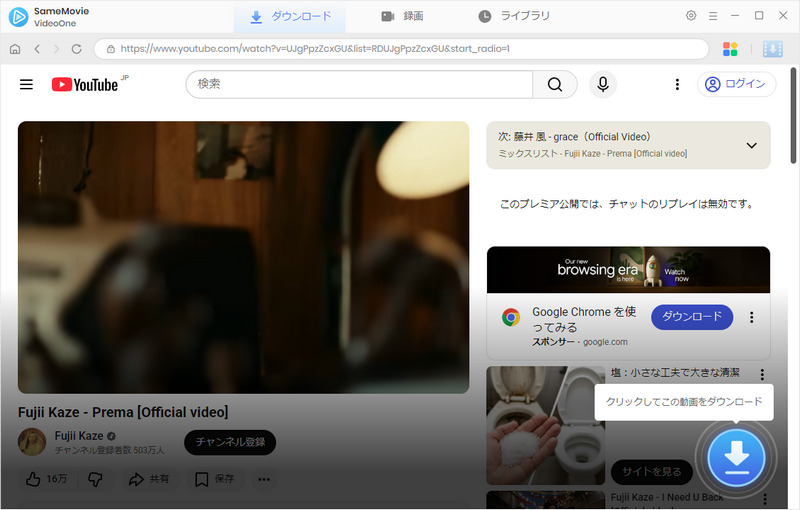Click the サイトを見る button
The height and width of the screenshot is (510, 800).
[x=652, y=472]
